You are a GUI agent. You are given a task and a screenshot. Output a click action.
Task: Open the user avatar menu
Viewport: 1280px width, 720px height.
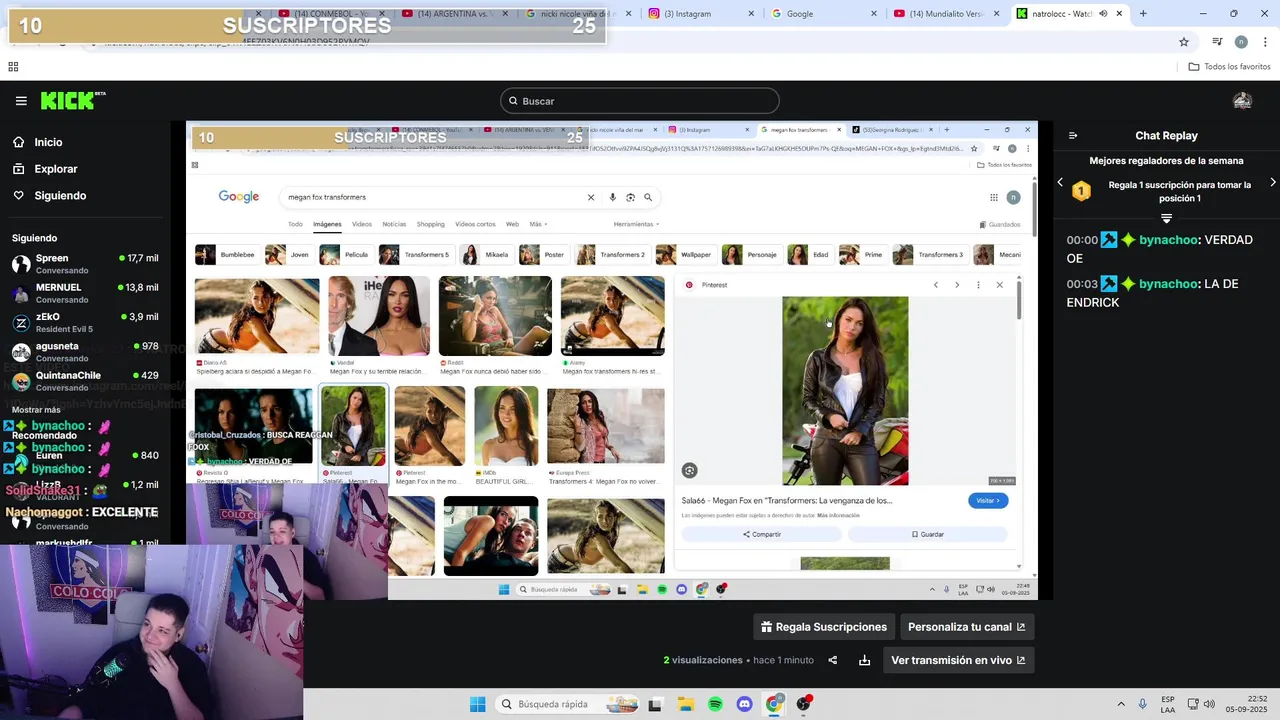coord(1242,101)
